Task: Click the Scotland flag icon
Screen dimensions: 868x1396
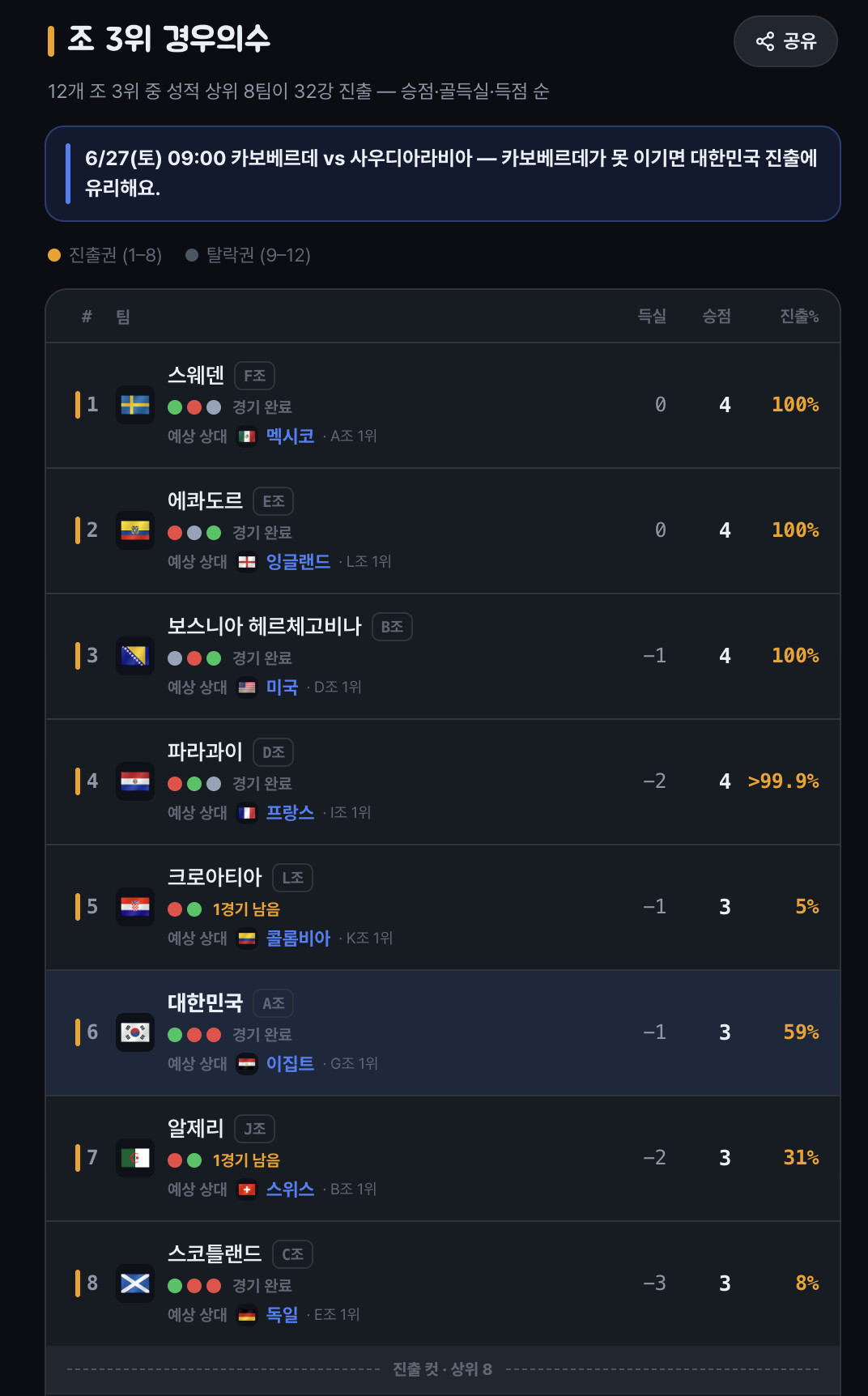Action: [x=135, y=1283]
